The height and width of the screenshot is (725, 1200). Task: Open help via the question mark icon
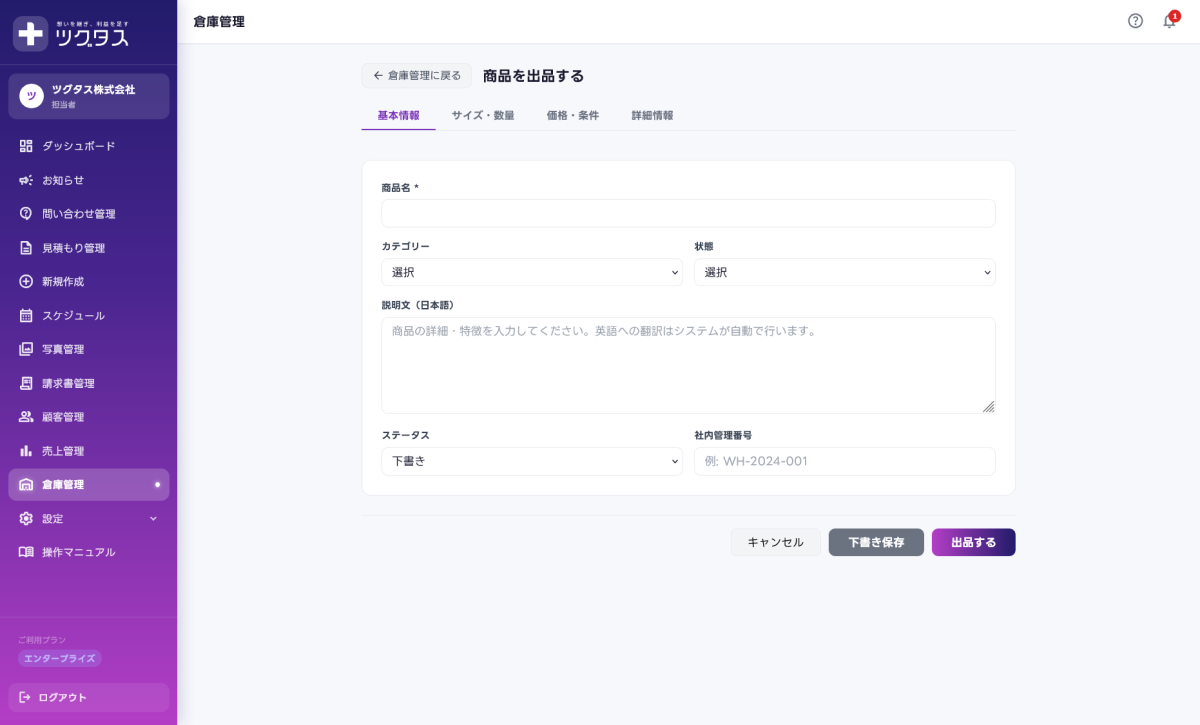[1135, 21]
